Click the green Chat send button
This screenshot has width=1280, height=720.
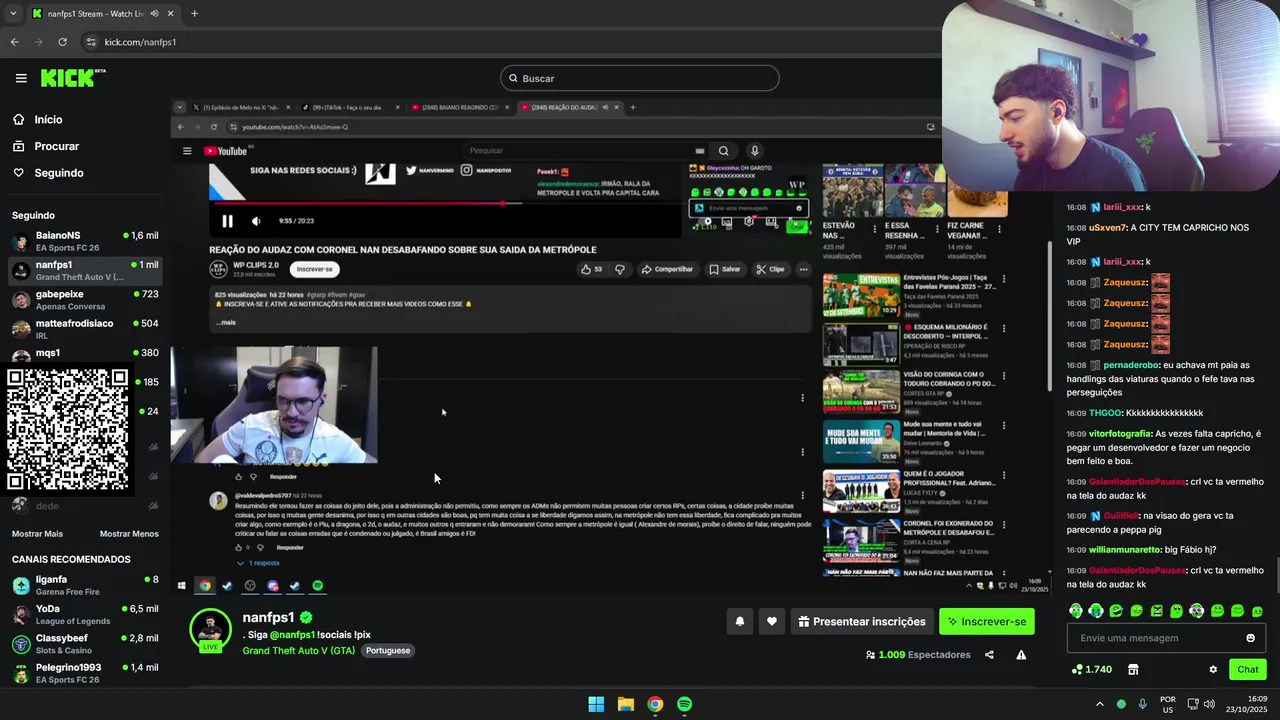1248,670
